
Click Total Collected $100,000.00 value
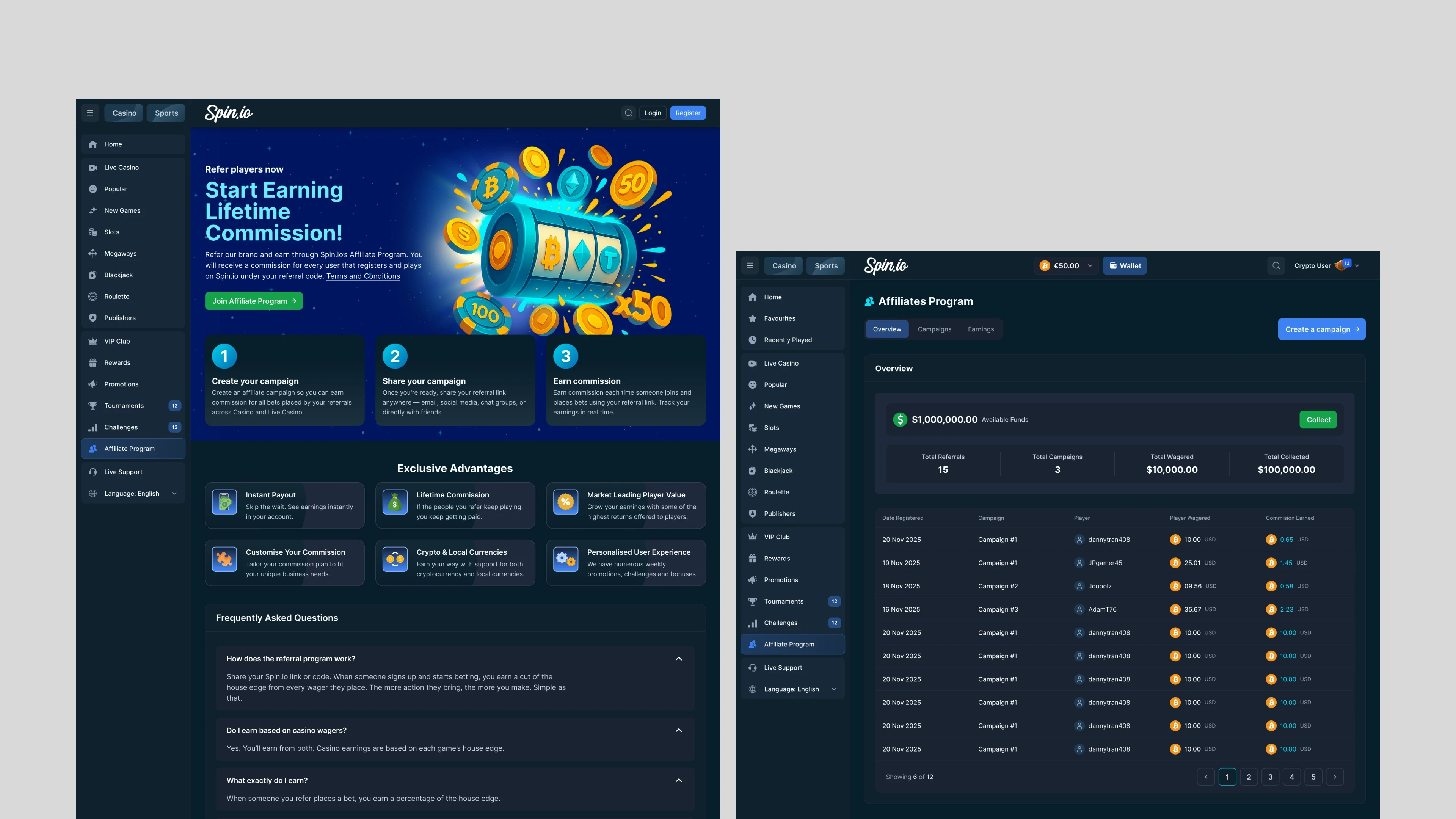[1286, 470]
